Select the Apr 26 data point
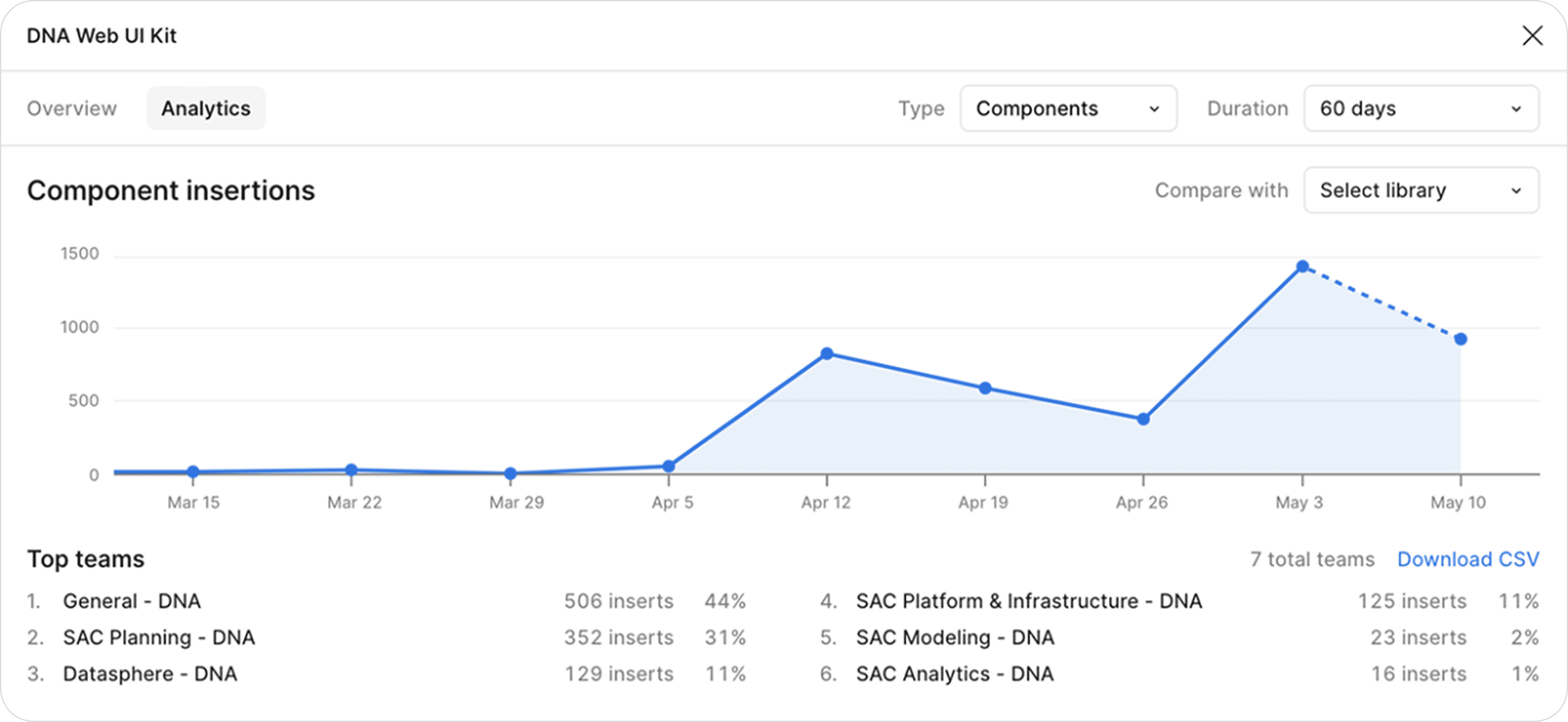 point(1143,419)
